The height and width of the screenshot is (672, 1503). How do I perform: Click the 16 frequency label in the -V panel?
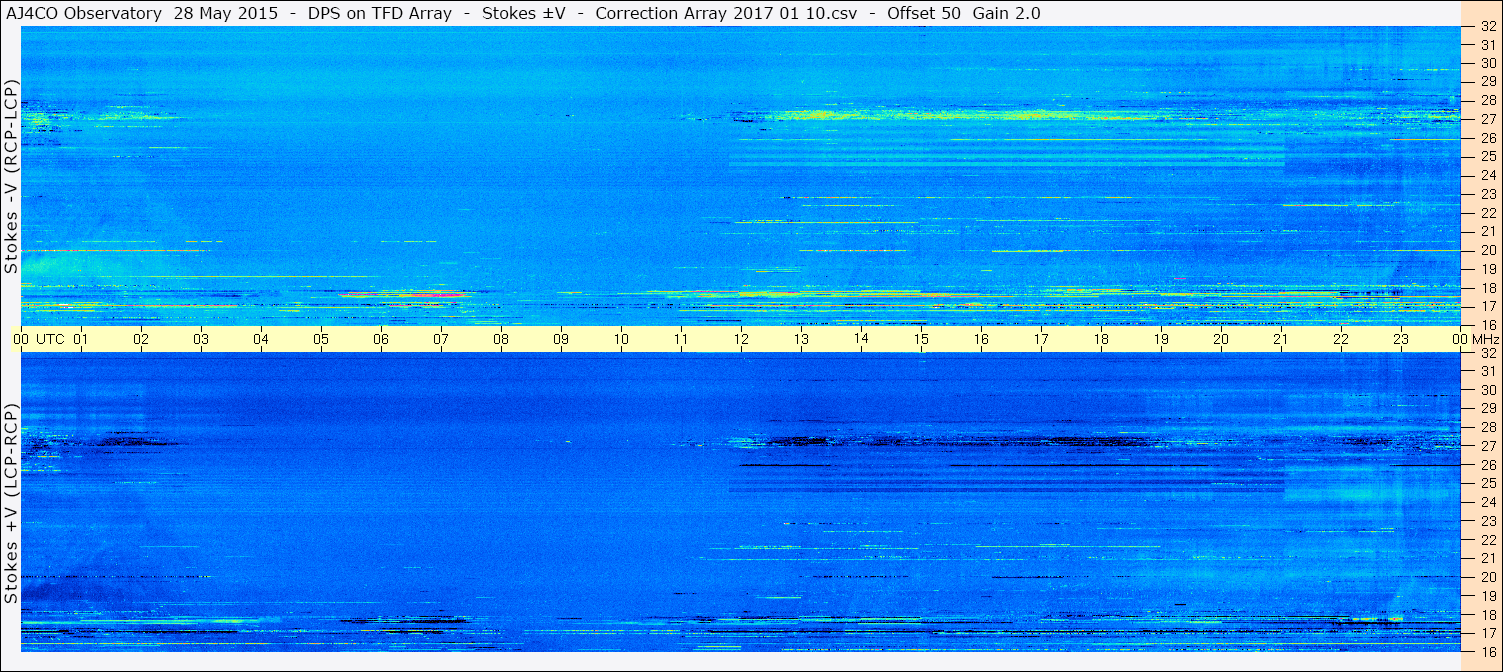pyautogui.click(x=1488, y=325)
